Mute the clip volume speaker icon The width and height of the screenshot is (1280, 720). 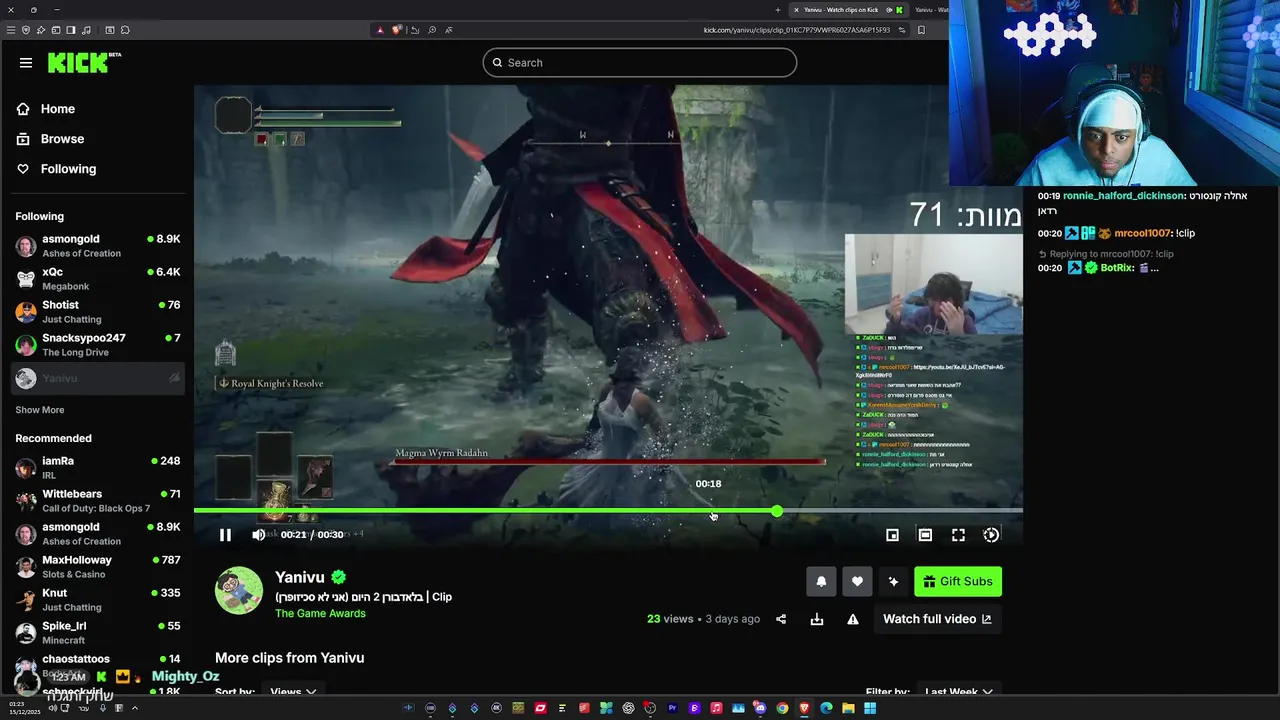259,535
